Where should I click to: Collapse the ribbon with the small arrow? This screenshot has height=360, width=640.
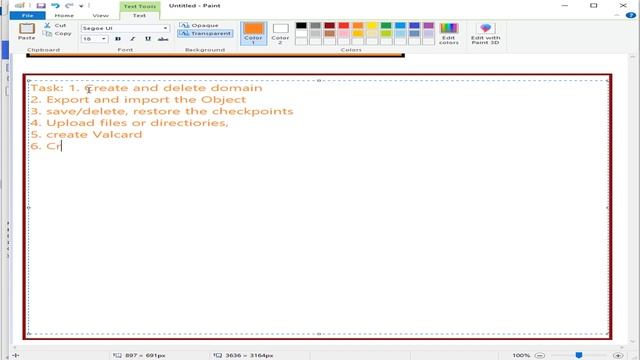[x=617, y=16]
